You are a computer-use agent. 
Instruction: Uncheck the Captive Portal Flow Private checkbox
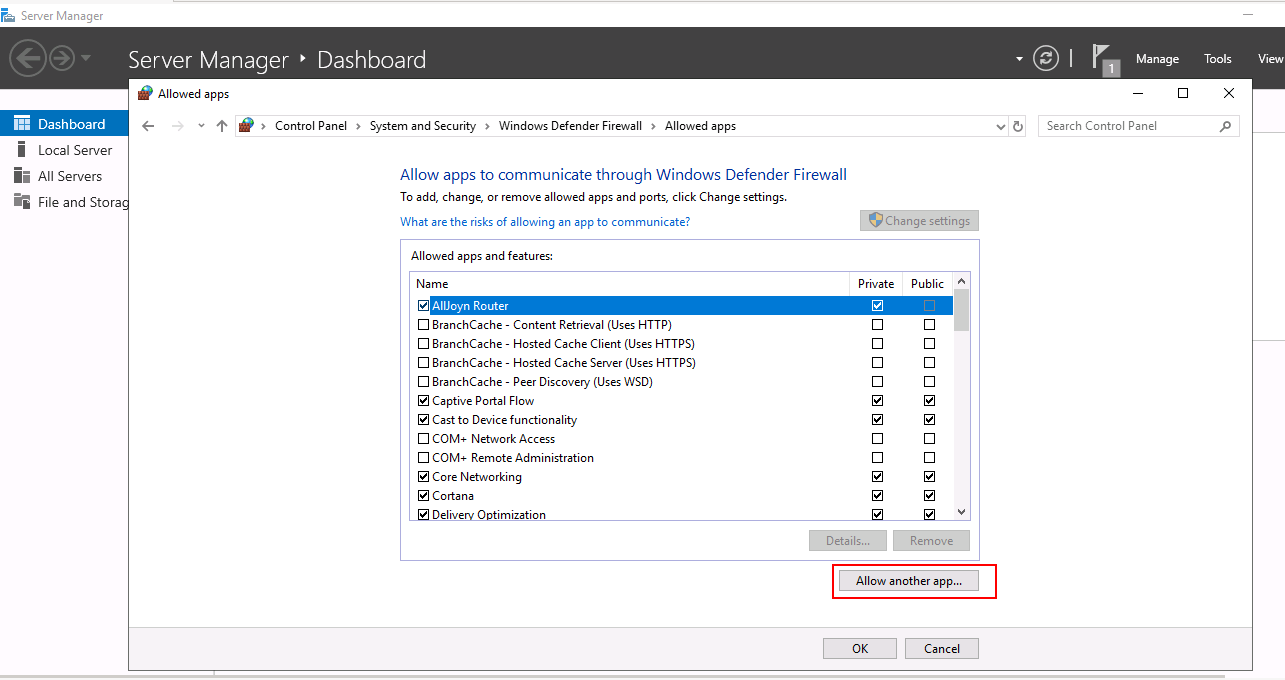[877, 401]
